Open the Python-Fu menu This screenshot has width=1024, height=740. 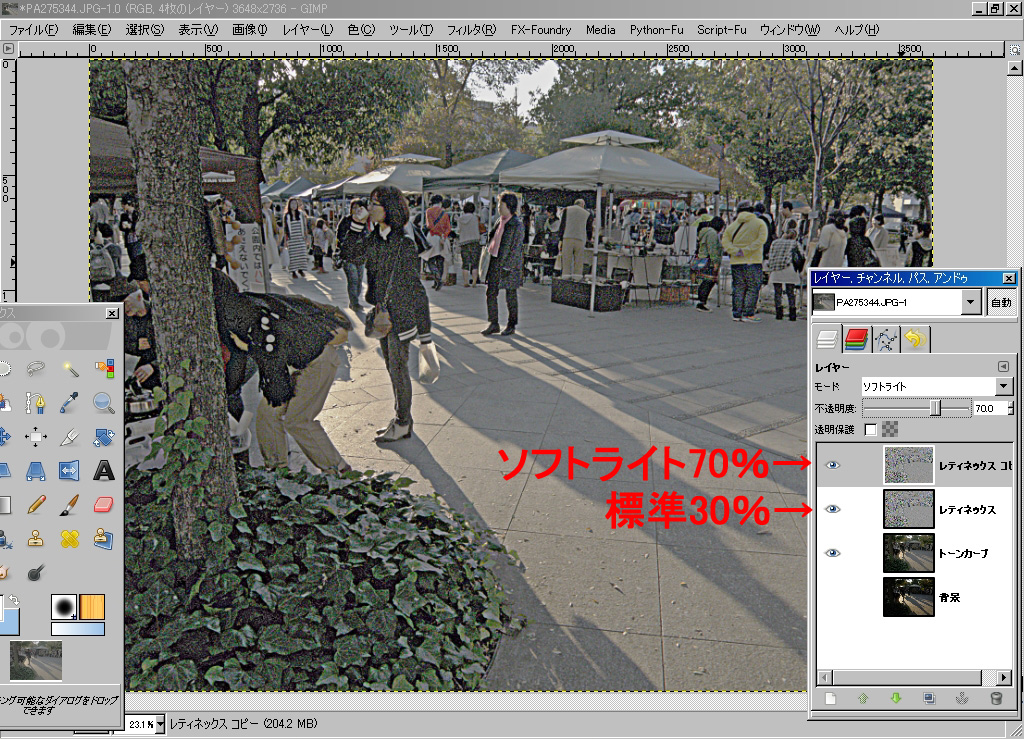[x=656, y=30]
